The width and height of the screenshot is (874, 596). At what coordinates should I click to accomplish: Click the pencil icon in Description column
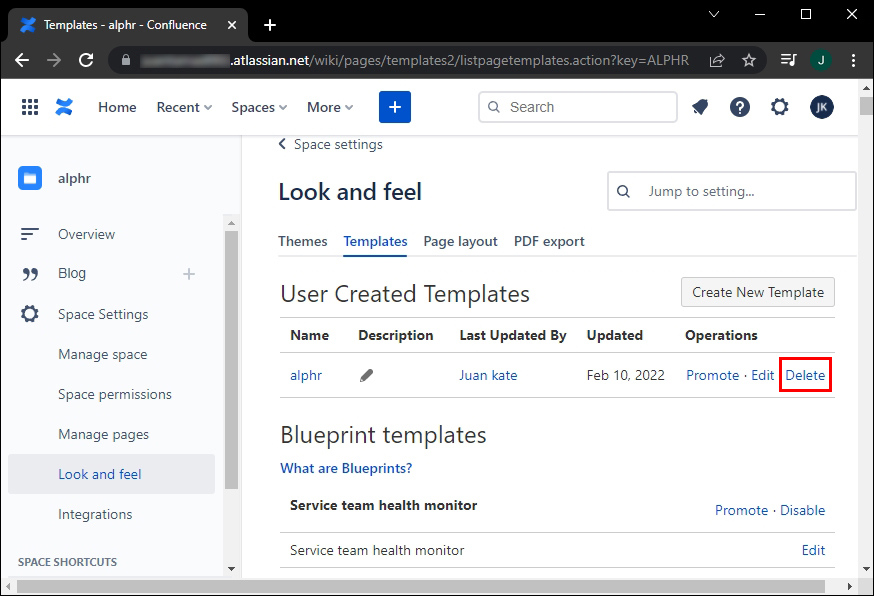[367, 376]
